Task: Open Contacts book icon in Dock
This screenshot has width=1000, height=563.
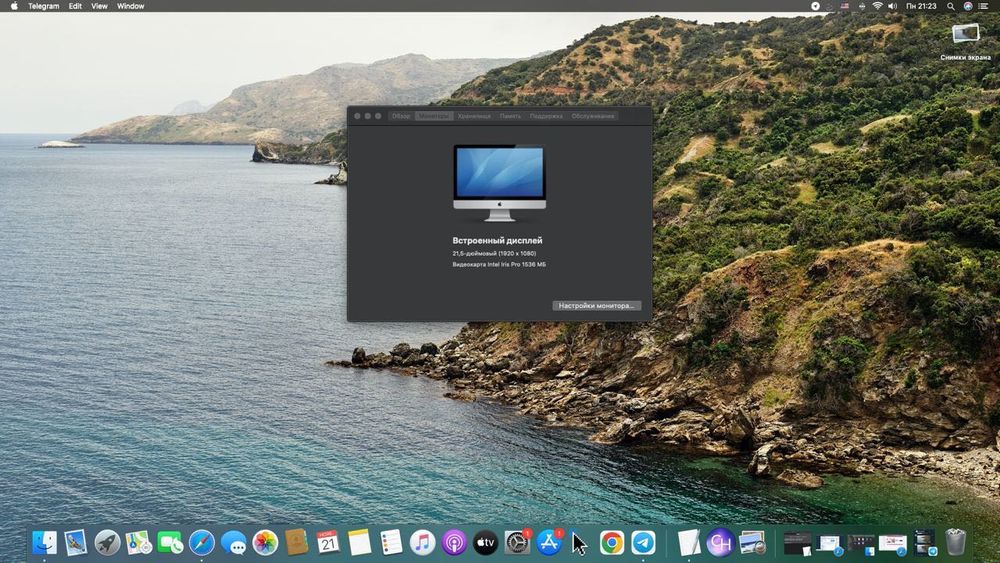Action: [297, 543]
